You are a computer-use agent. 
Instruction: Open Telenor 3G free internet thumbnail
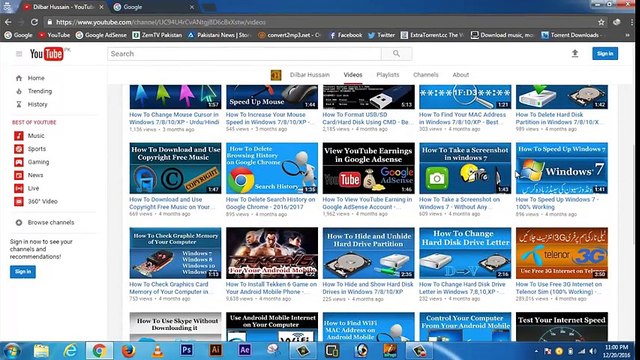pos(562,253)
